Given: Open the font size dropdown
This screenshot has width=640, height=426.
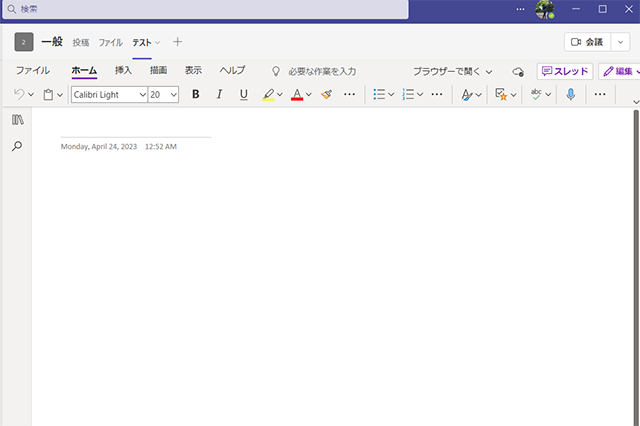Looking at the screenshot, I should pos(174,95).
